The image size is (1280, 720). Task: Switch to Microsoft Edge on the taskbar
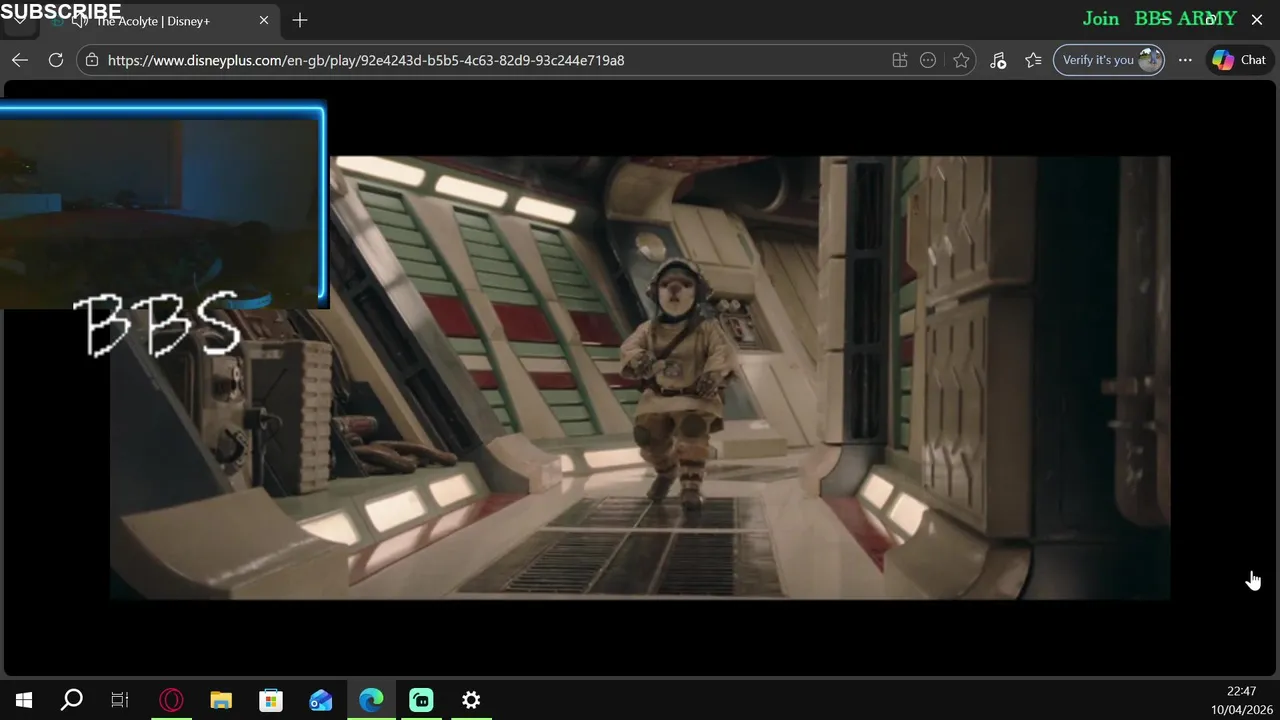371,700
